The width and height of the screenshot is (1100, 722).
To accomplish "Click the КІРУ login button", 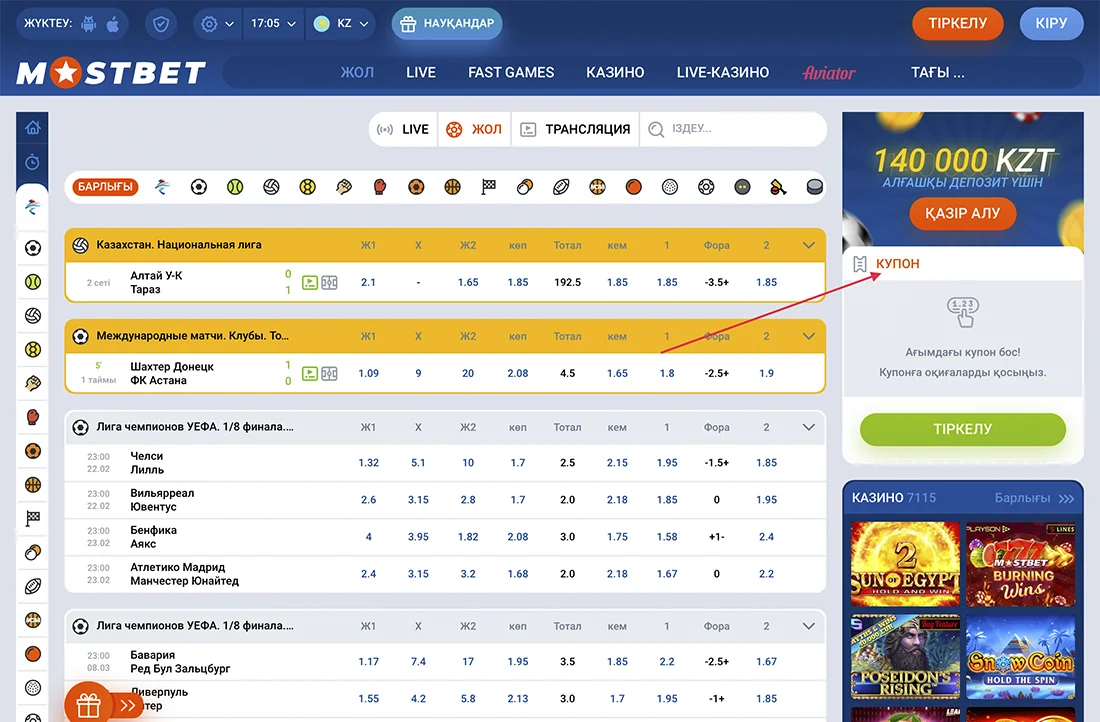I will pyautogui.click(x=1051, y=24).
